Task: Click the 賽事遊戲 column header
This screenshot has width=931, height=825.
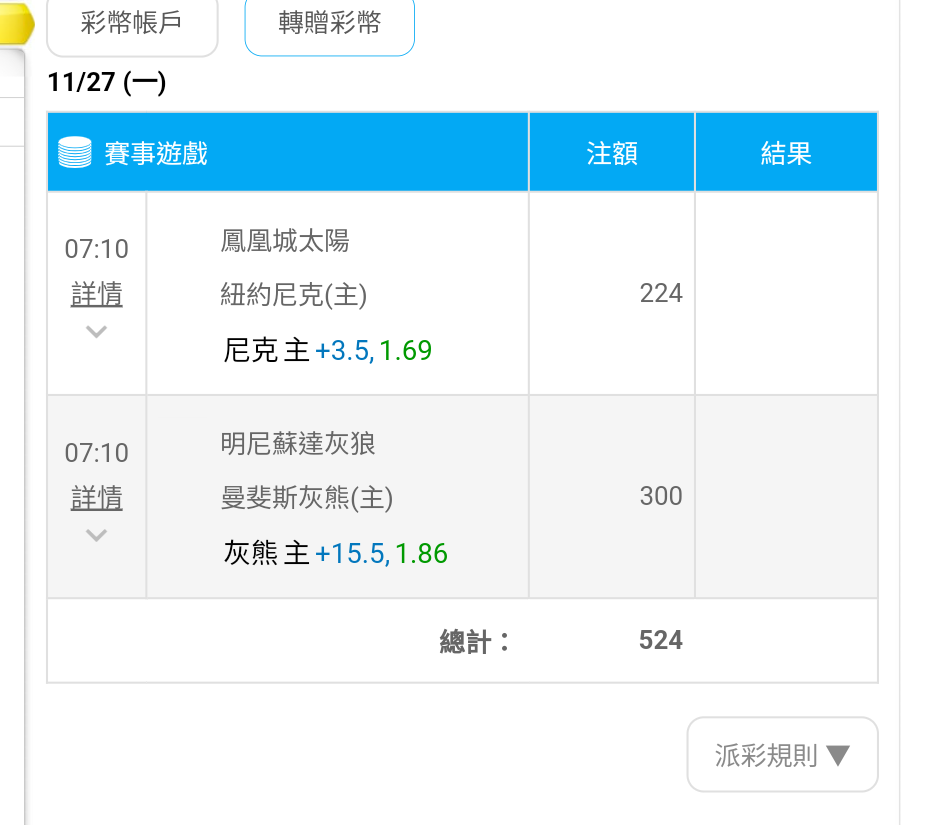Action: click(288, 152)
